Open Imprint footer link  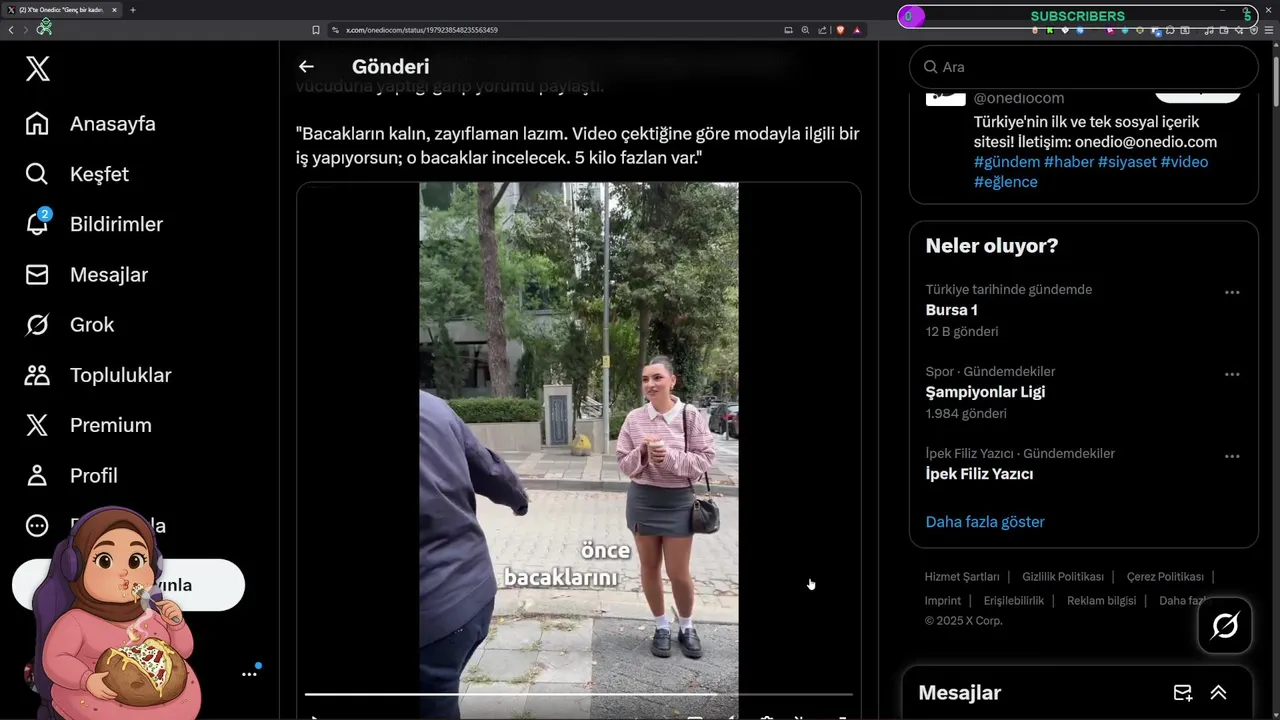click(943, 601)
